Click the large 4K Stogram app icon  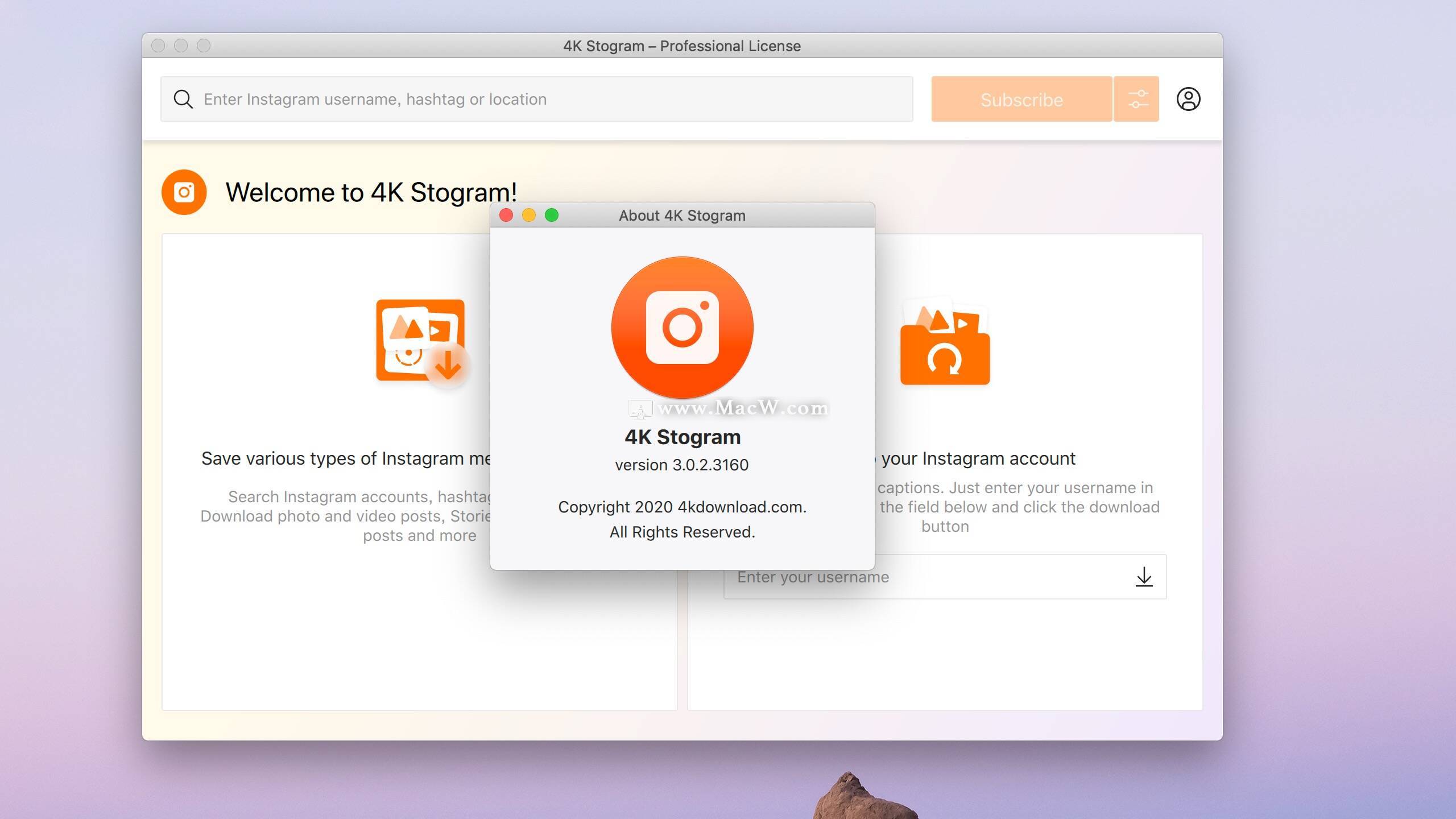click(x=682, y=328)
